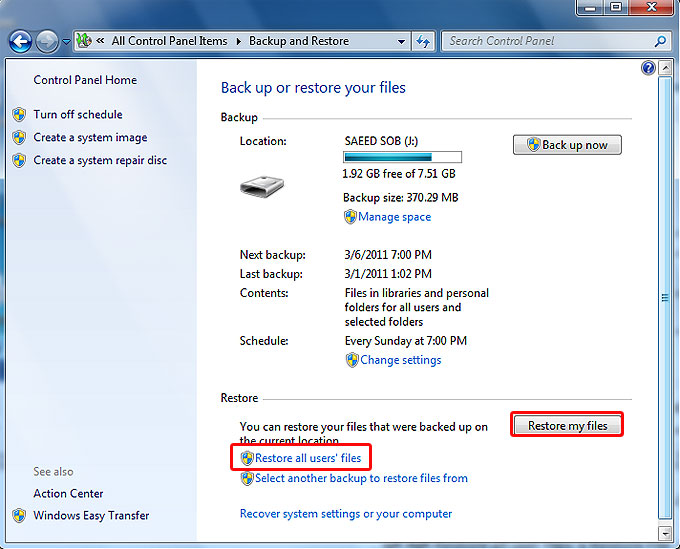Screen dimensions: 680x549
Task: Click the Next backup date 3/6/2011 7:00 PM
Action: (388, 255)
